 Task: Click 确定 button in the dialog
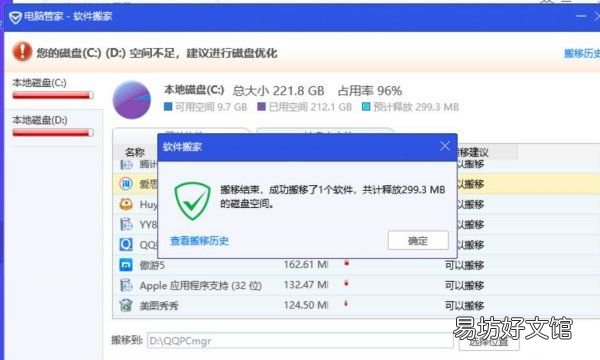click(418, 240)
